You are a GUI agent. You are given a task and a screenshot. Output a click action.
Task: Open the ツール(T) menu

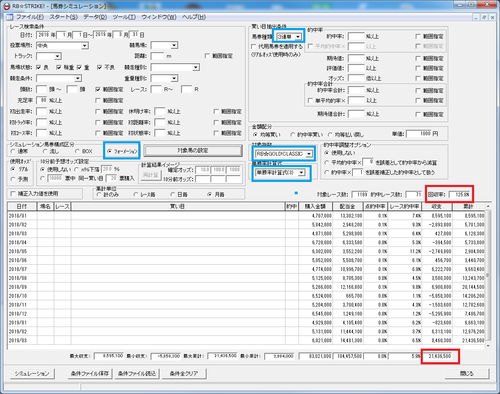pos(124,17)
